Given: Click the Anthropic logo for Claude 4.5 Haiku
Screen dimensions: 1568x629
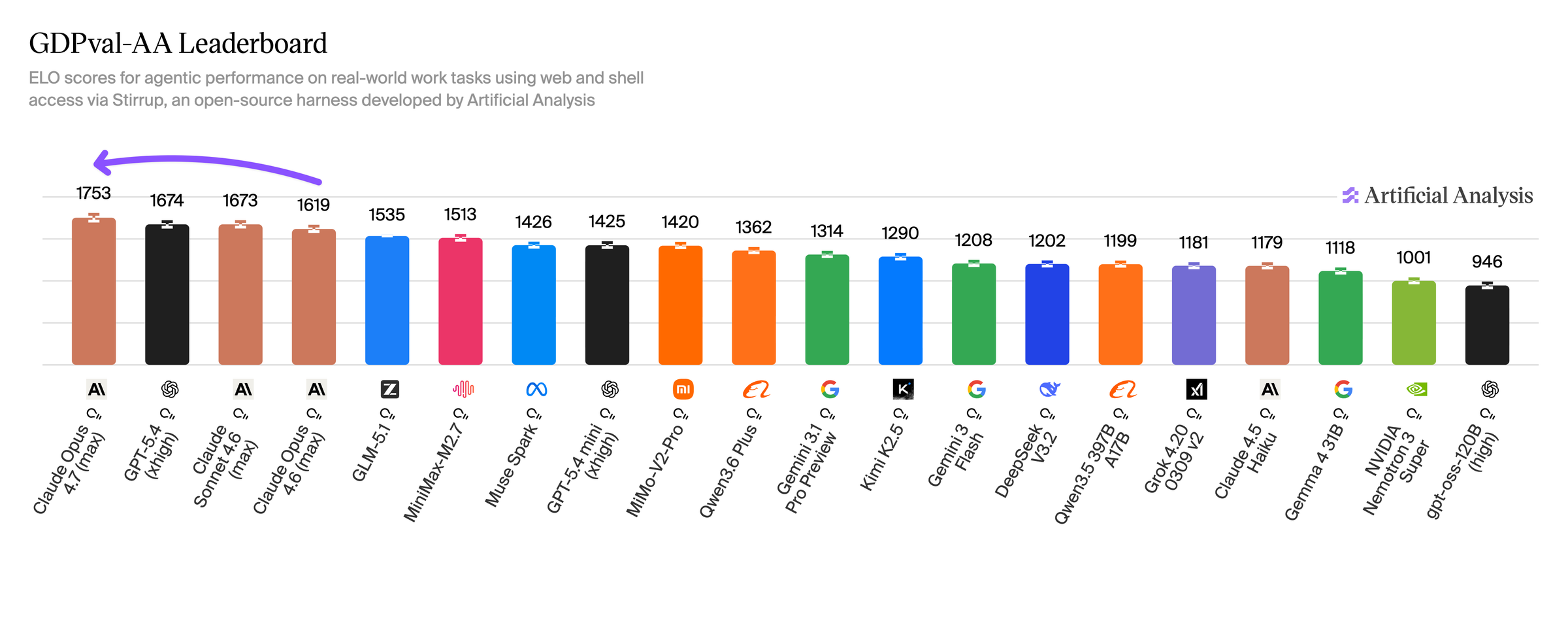Looking at the screenshot, I should pos(1269,390).
